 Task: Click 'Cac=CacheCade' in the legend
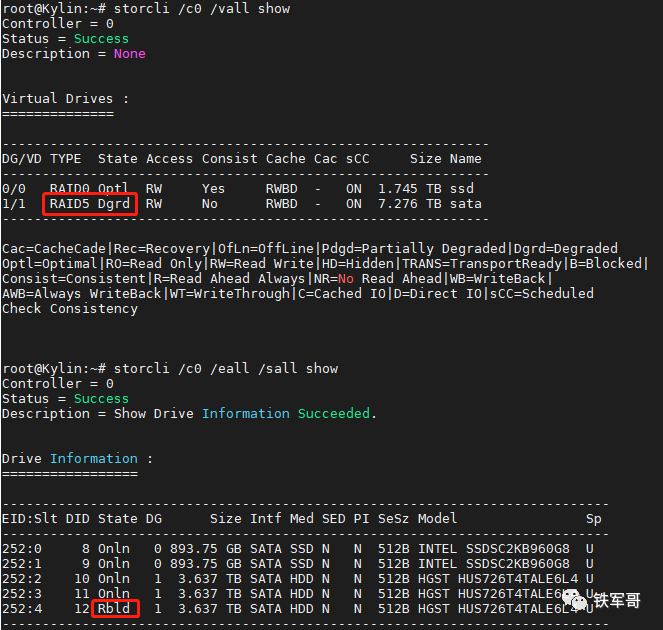tap(54, 249)
